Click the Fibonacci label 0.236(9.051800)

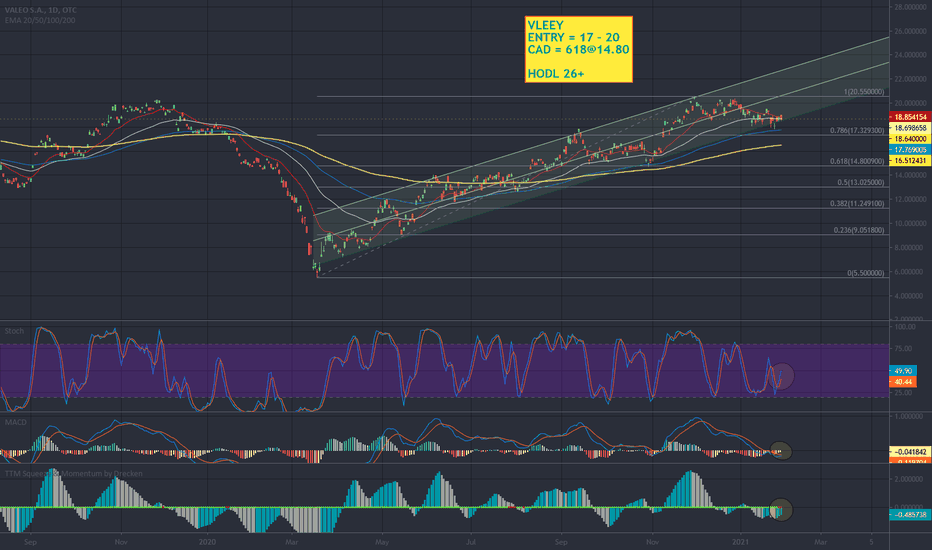click(859, 230)
